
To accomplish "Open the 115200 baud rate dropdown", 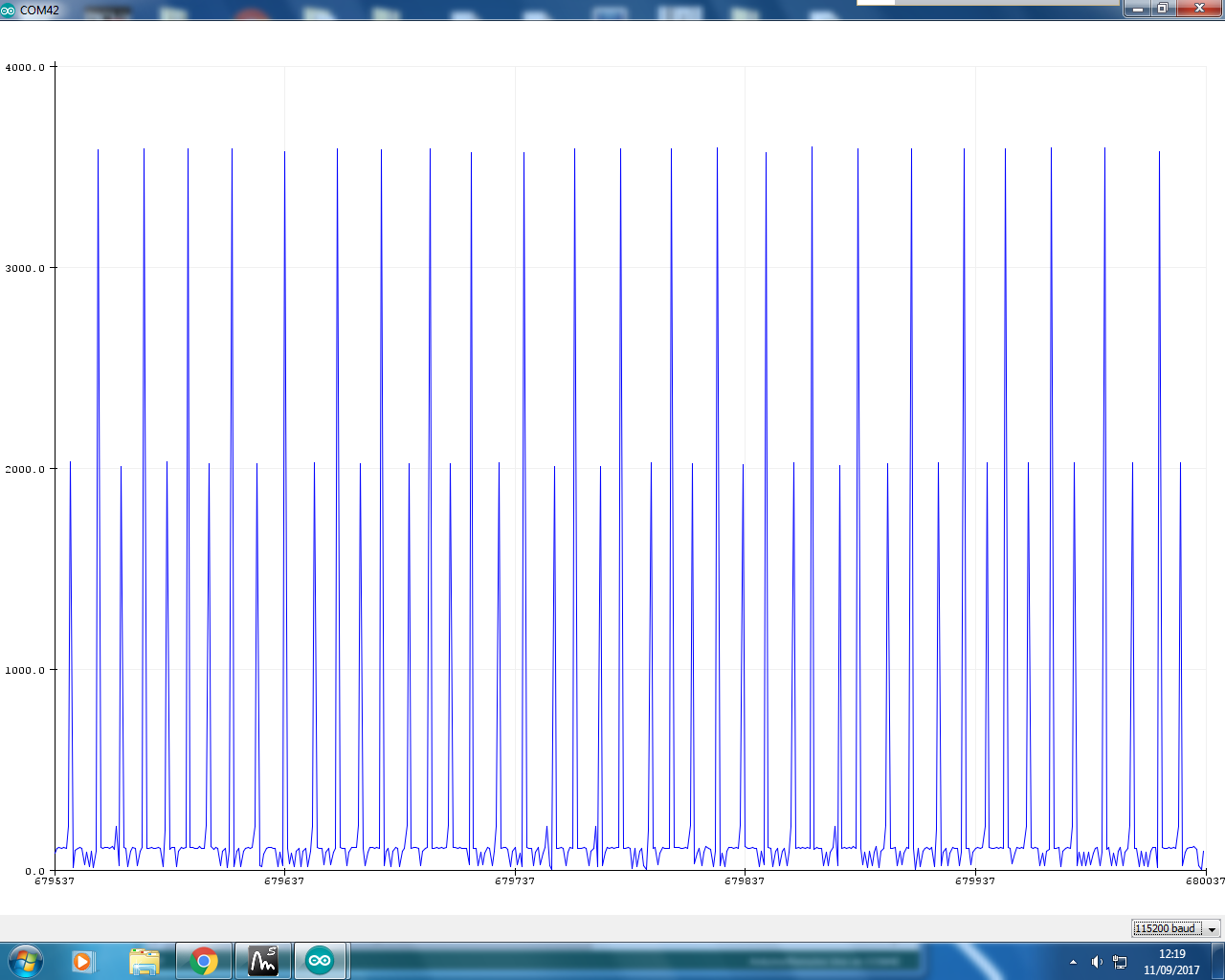I will tap(1175, 928).
